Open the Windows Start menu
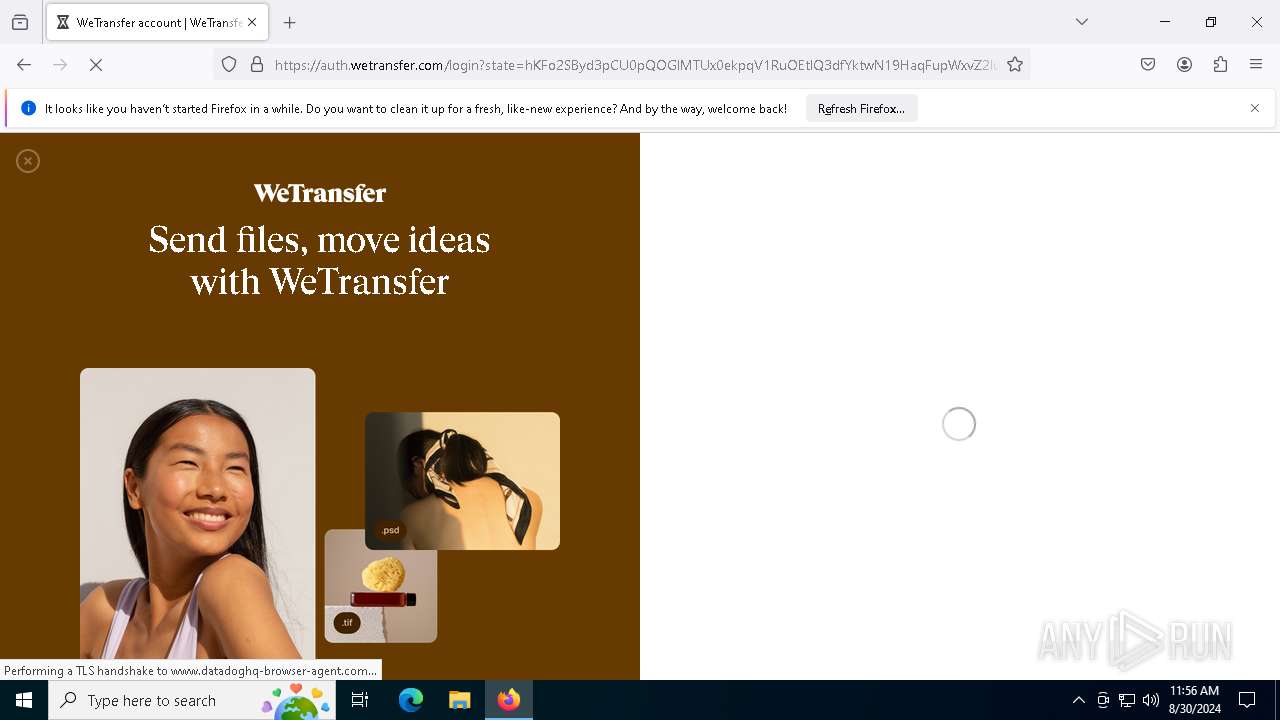Viewport: 1280px width, 720px height. 24,700
